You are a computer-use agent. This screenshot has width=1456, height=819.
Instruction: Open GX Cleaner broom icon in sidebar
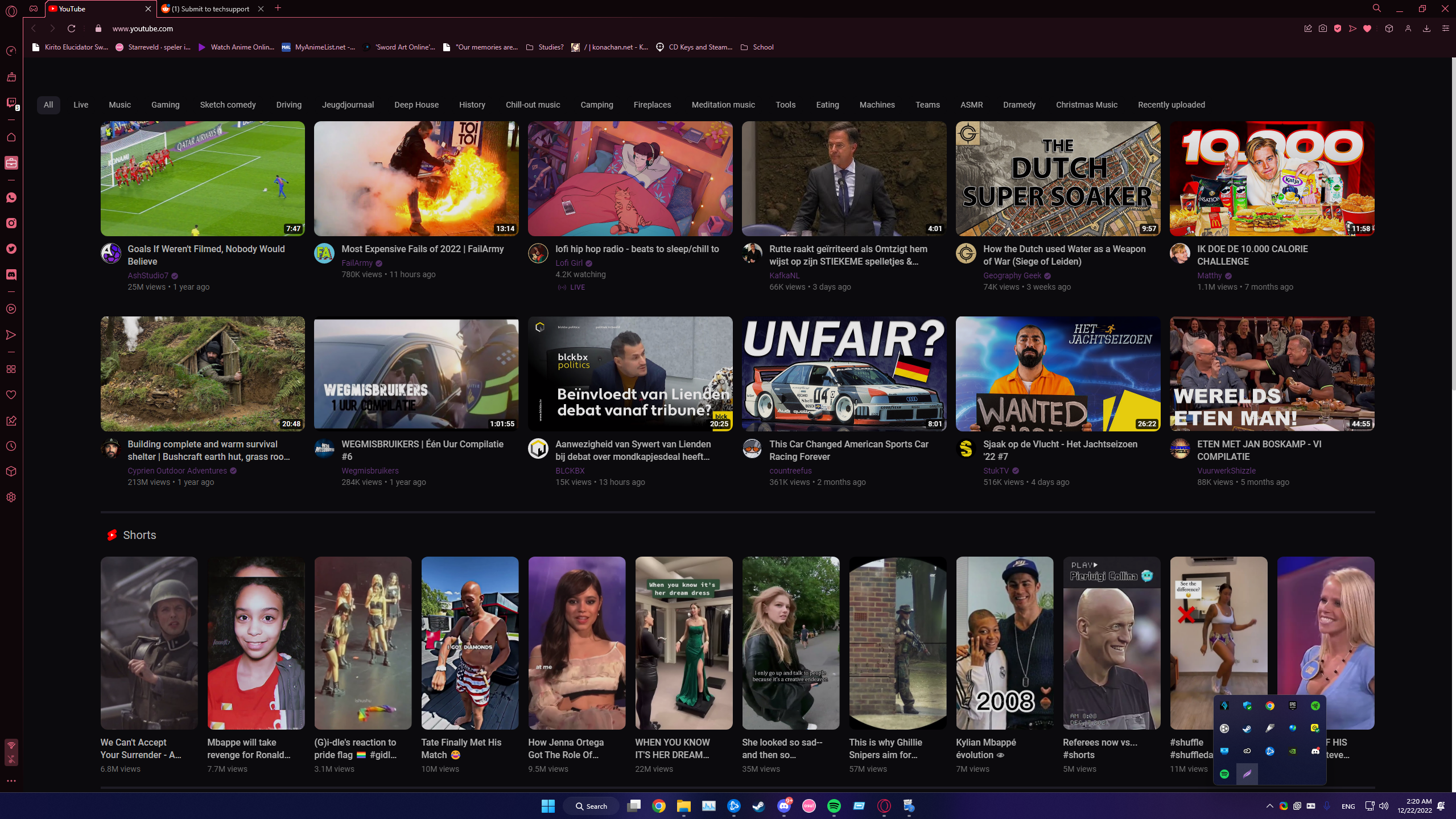click(x=11, y=77)
